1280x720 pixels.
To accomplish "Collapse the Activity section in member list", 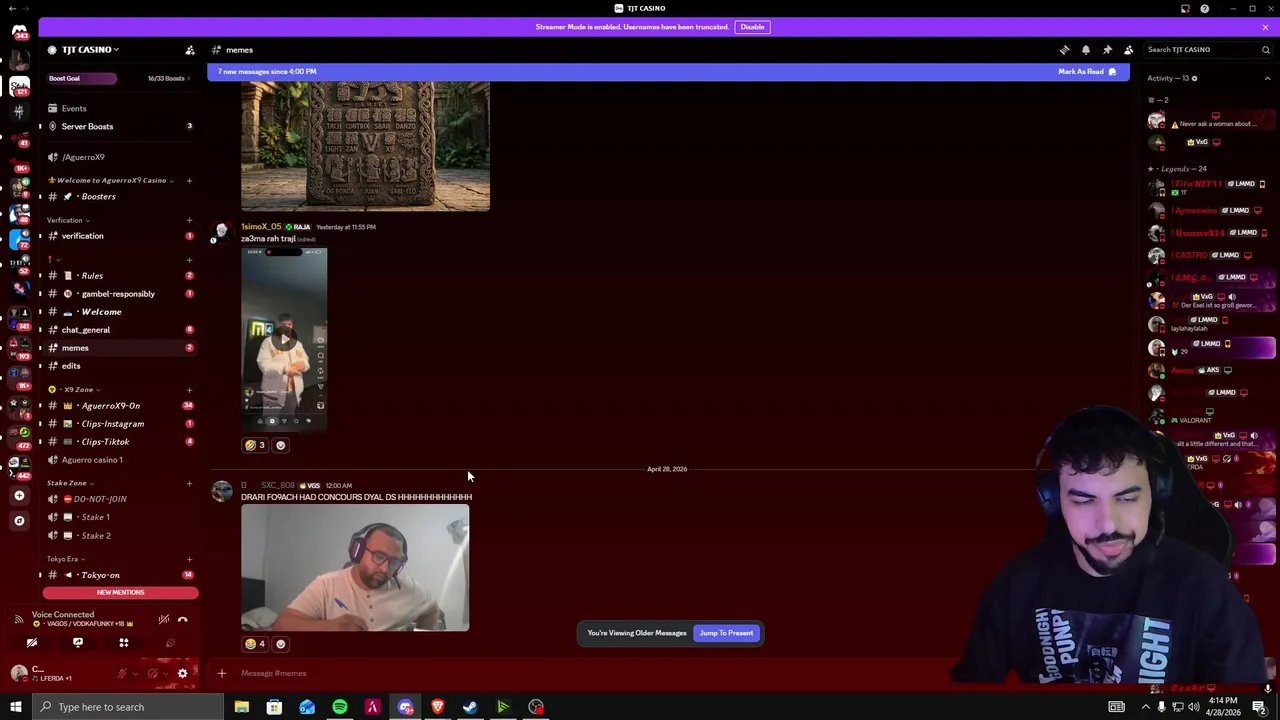I will pos(1267,78).
